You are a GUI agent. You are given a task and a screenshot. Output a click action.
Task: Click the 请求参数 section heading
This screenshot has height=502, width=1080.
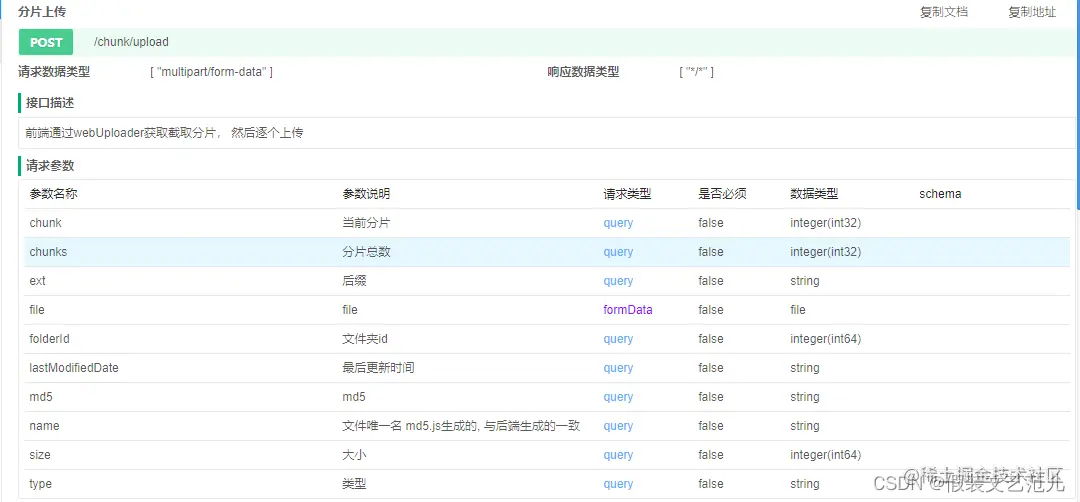coord(50,166)
